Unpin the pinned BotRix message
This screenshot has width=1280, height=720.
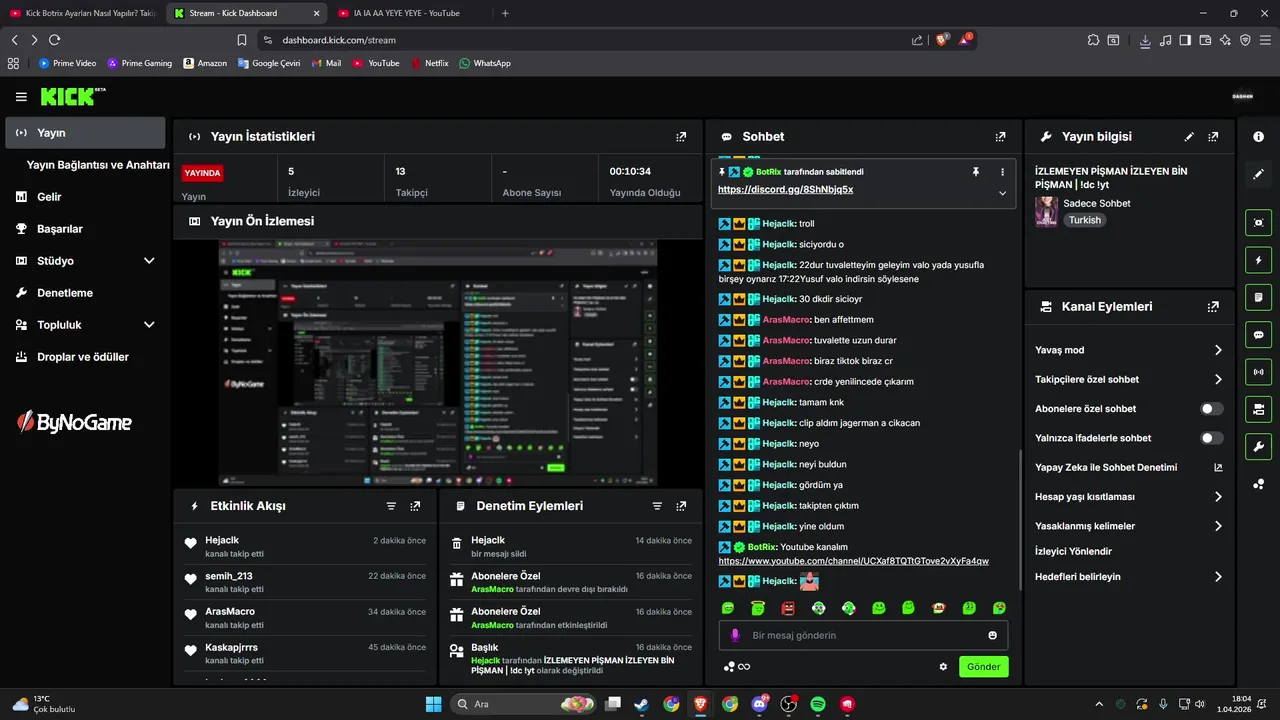976,172
